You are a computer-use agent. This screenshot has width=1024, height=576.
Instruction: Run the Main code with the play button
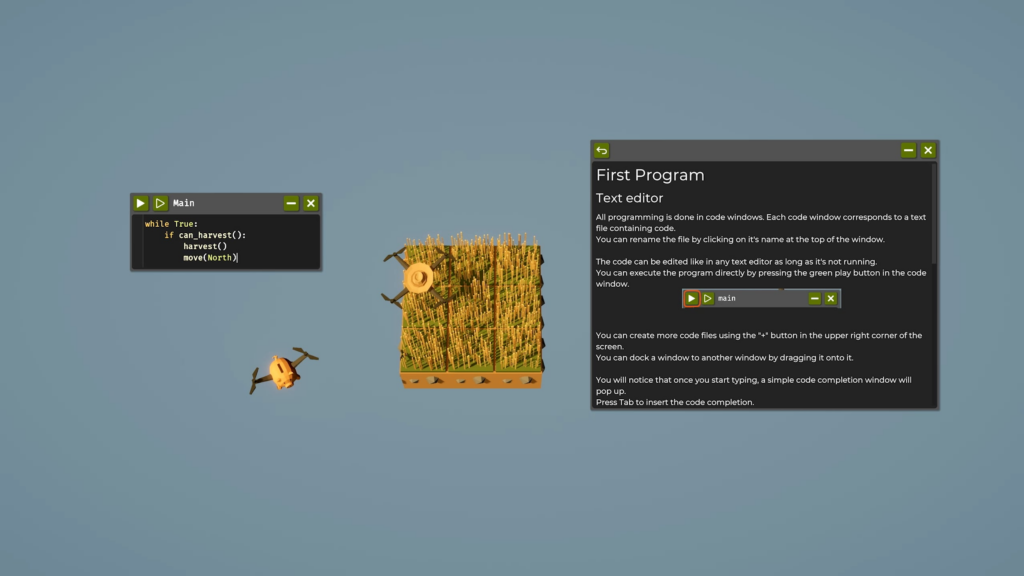[x=140, y=203]
